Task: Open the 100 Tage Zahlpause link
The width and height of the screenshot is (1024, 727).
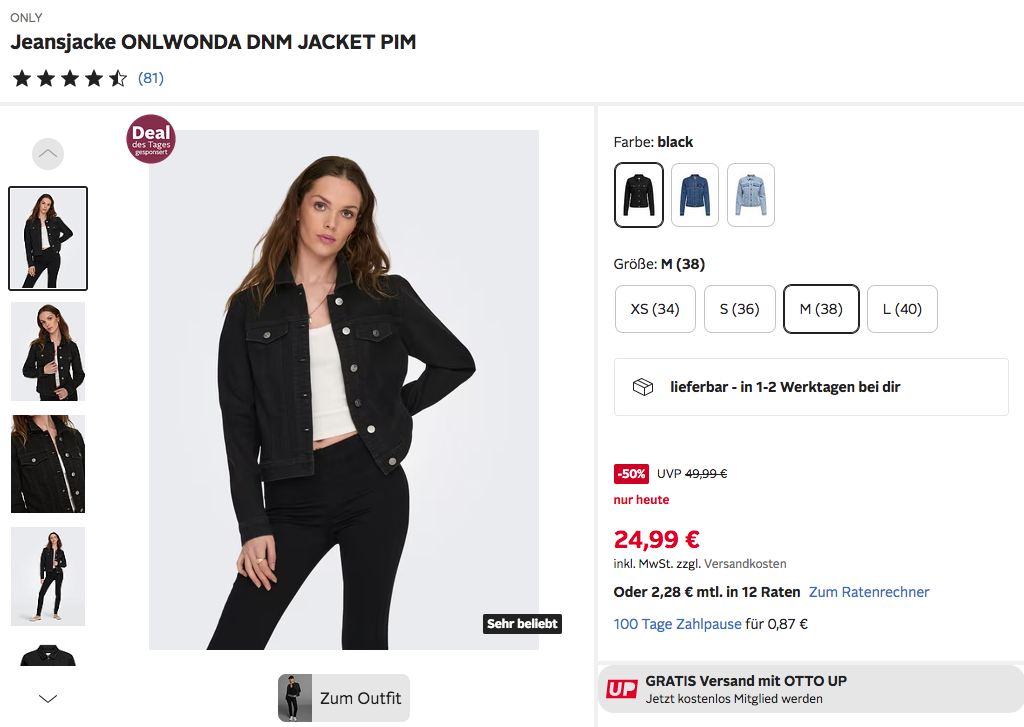Action: [x=677, y=624]
